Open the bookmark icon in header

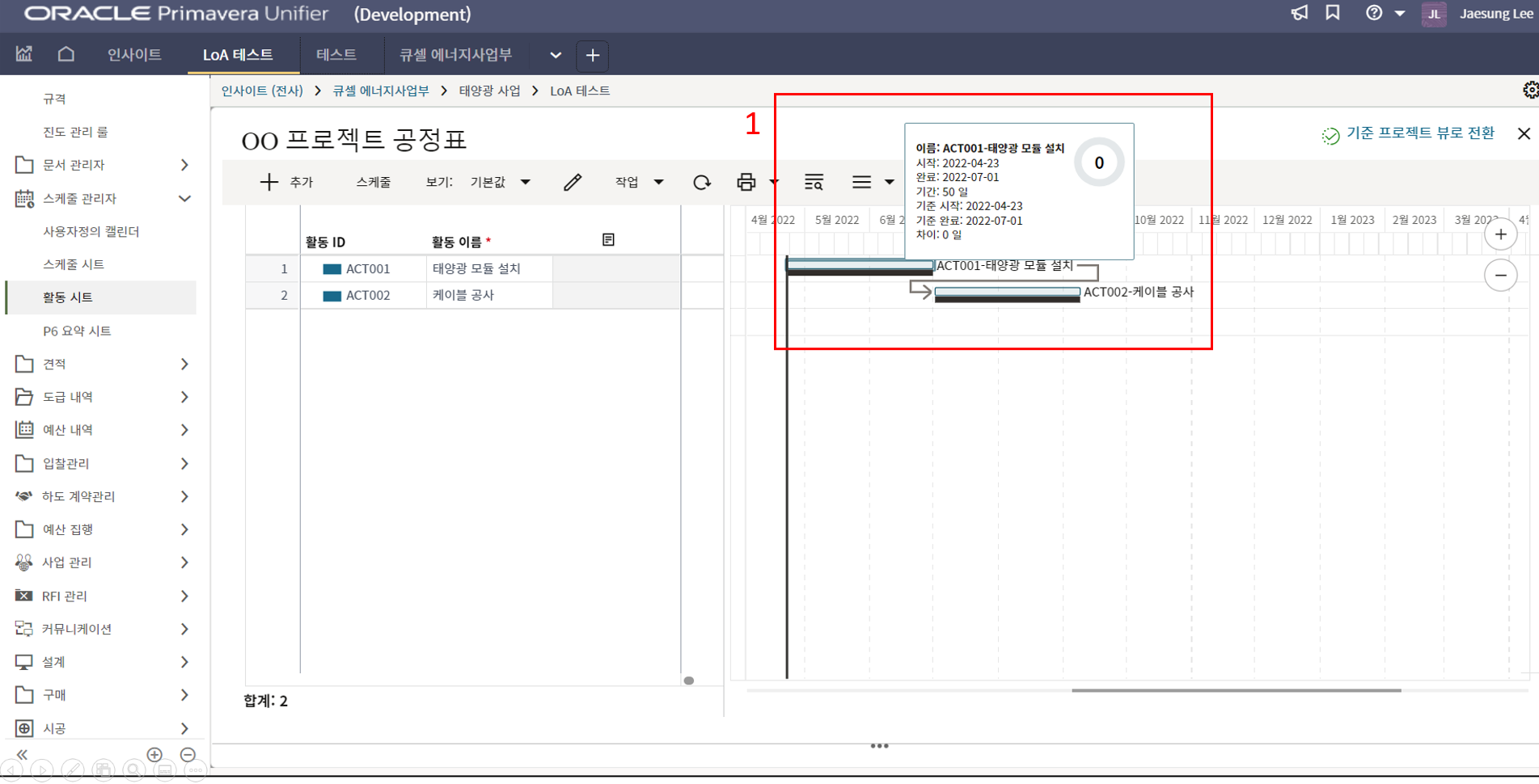click(1333, 14)
